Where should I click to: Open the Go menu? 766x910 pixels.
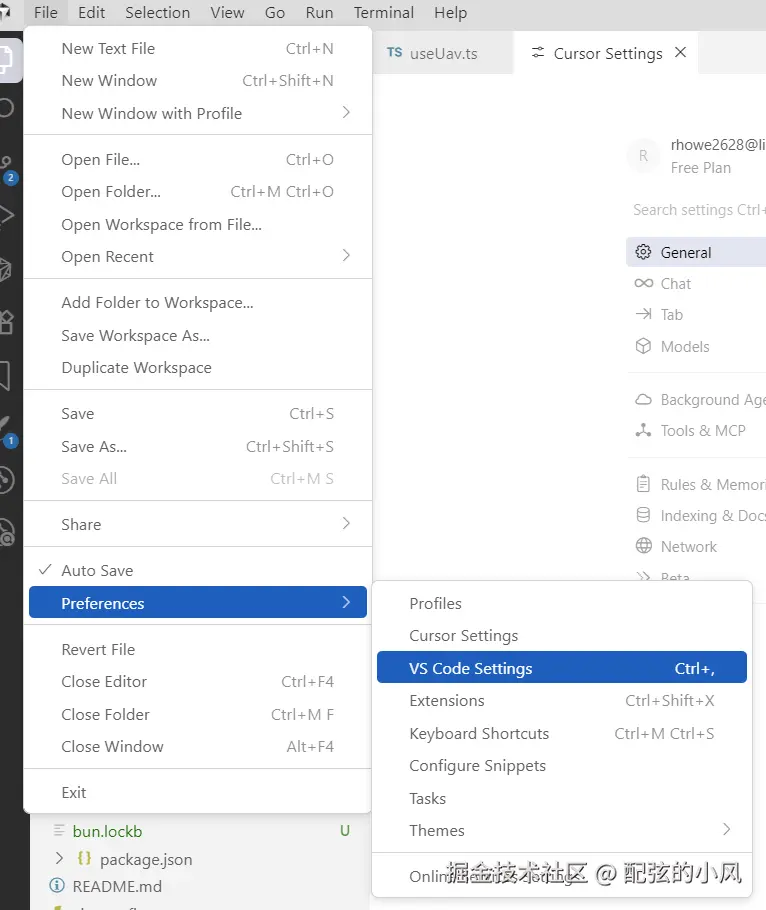click(x=274, y=13)
